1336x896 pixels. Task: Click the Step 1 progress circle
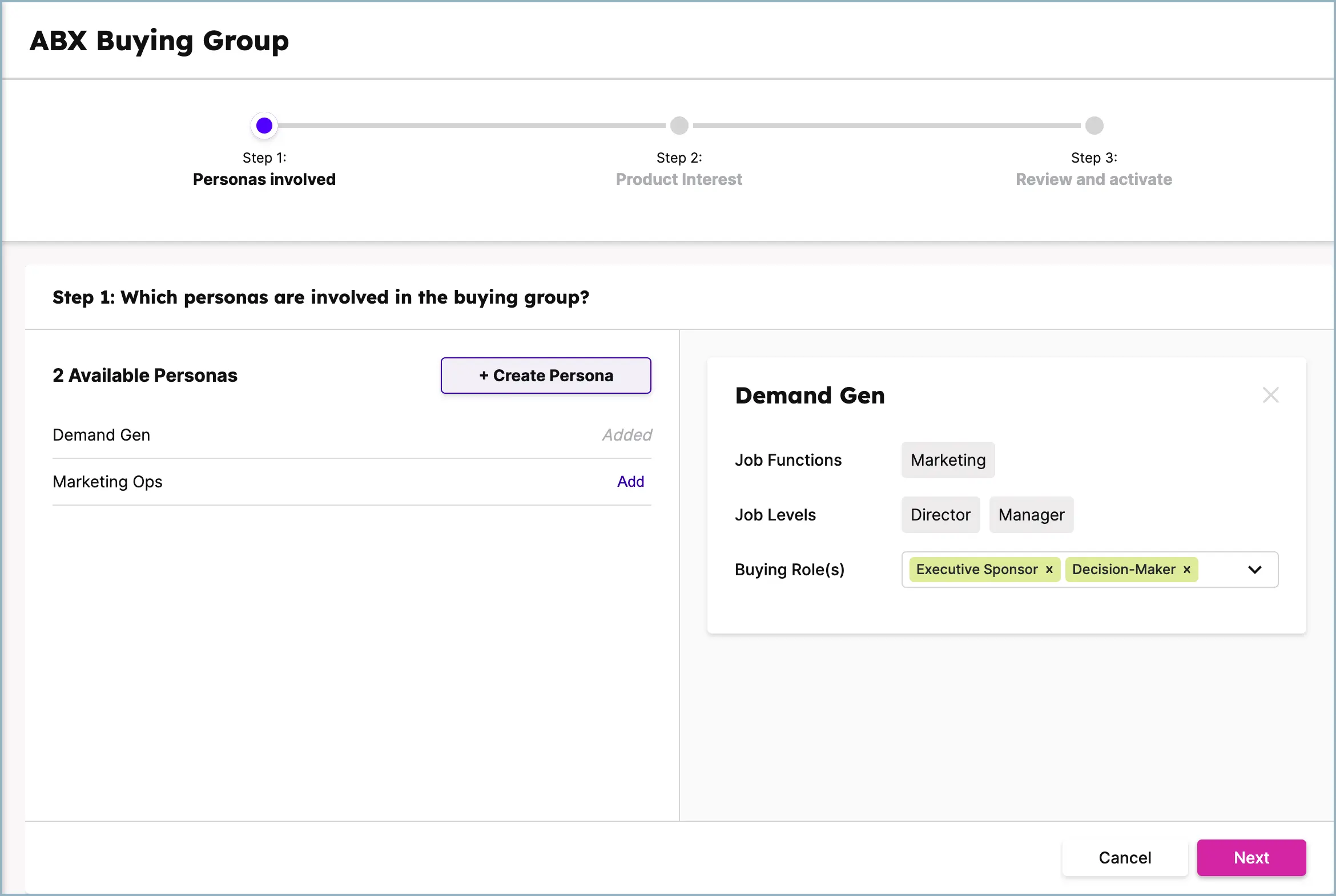[264, 125]
